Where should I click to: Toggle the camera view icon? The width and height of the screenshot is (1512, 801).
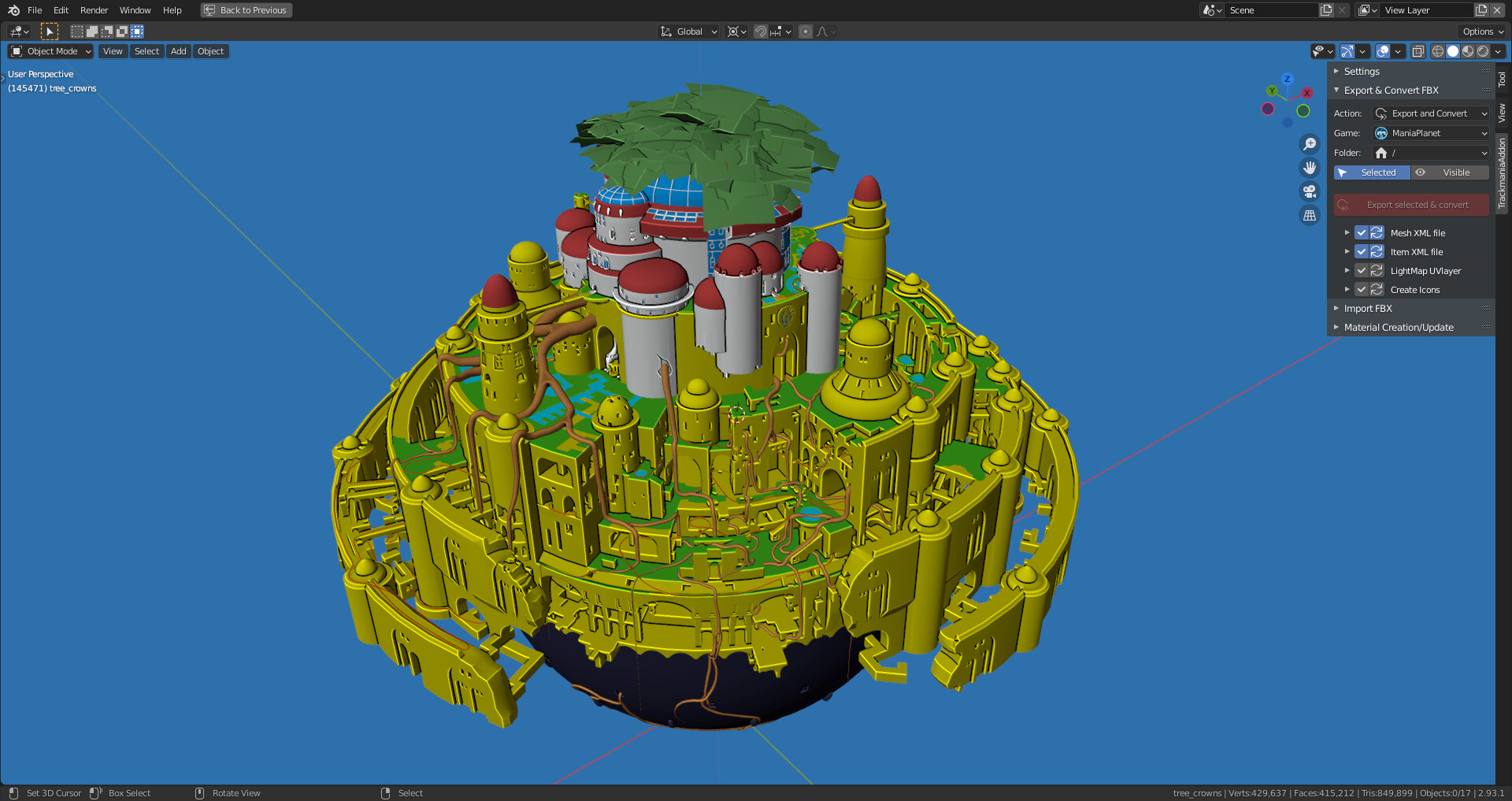(1310, 191)
